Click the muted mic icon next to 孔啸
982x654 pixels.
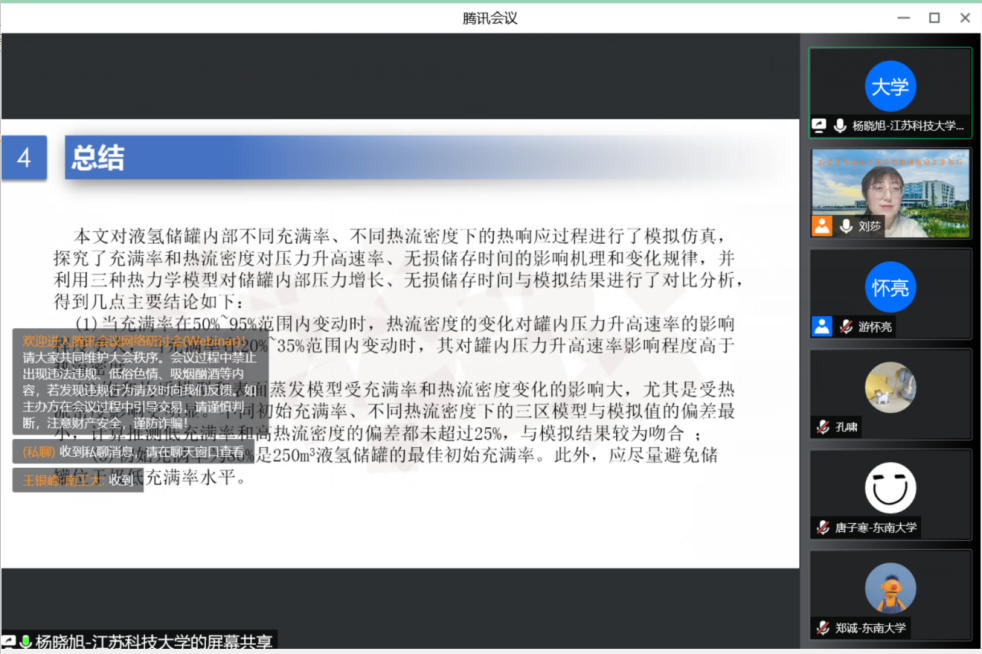(822, 427)
